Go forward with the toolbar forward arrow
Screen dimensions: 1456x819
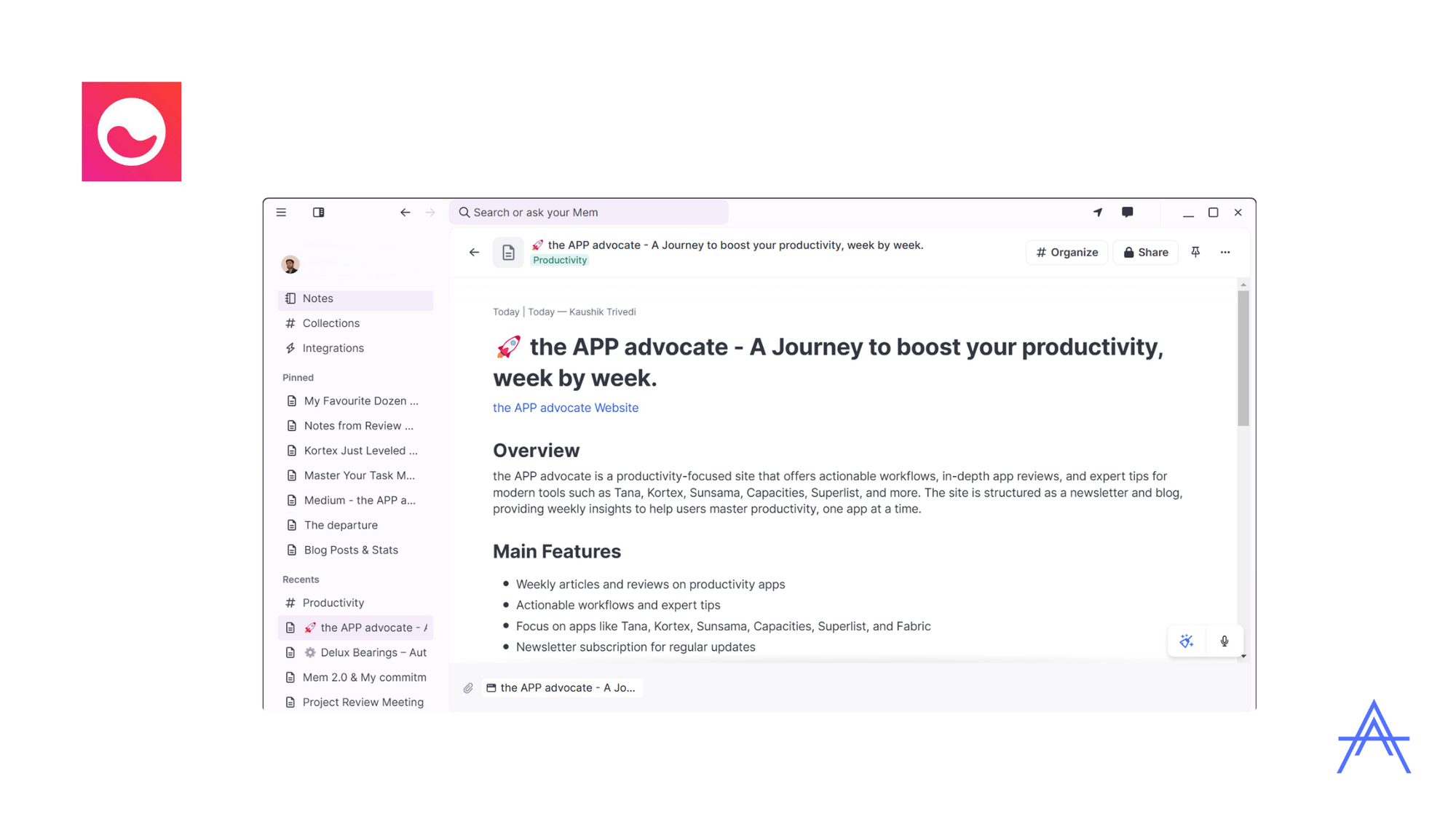coord(430,213)
